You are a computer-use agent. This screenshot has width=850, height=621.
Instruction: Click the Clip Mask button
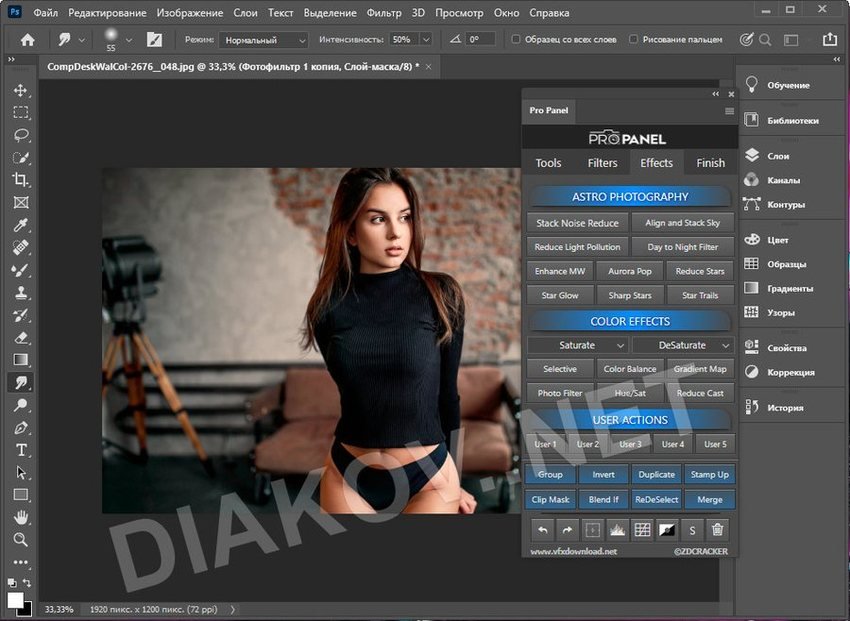click(550, 500)
